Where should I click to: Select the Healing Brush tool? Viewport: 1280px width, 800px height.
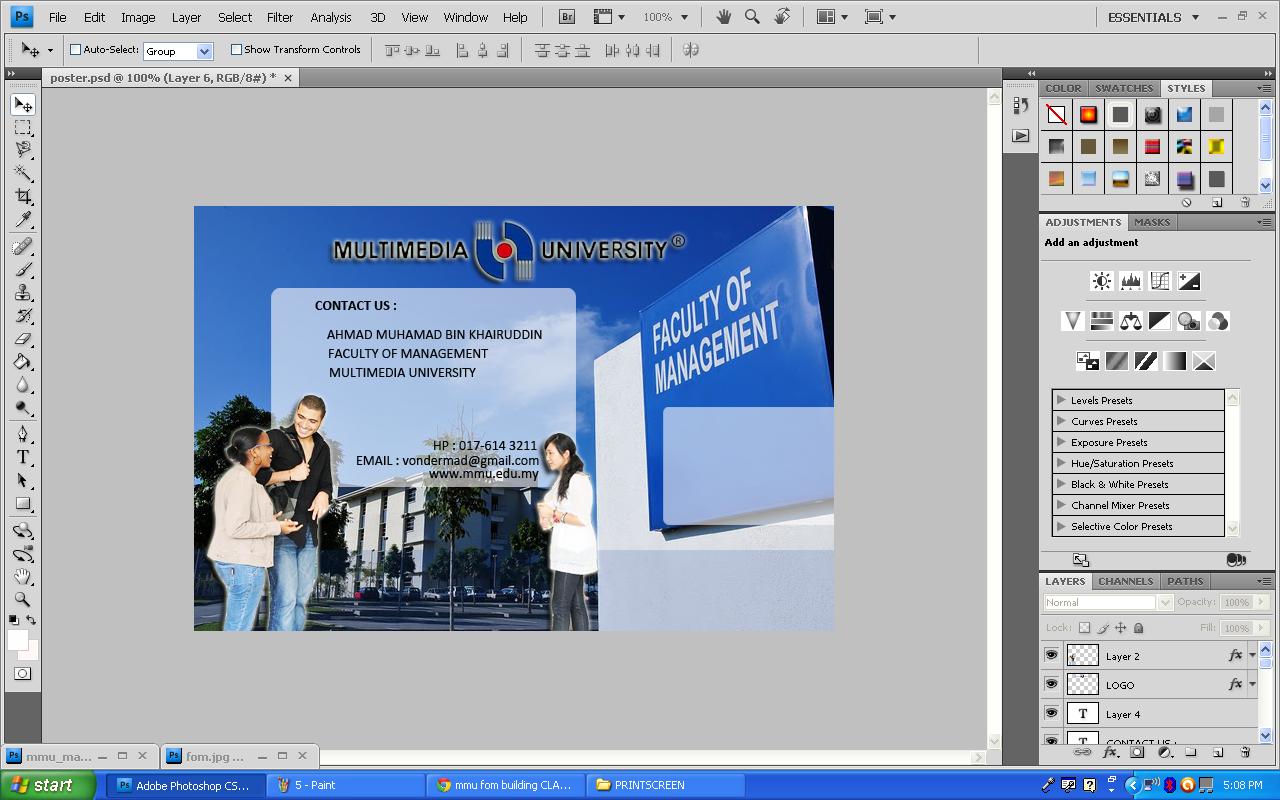23,247
